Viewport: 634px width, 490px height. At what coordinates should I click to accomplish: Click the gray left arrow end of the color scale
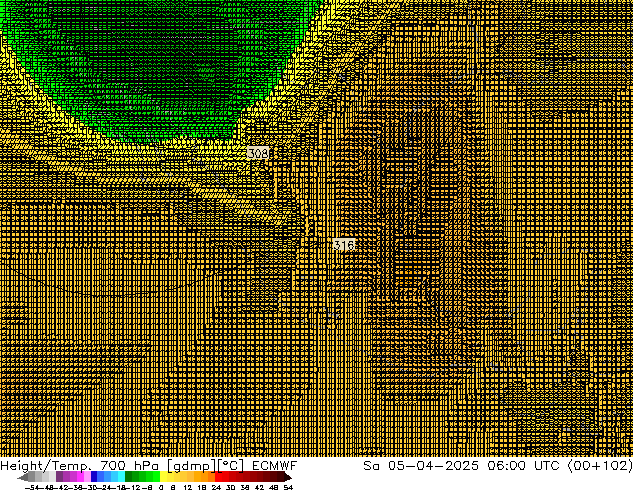(x=23, y=478)
